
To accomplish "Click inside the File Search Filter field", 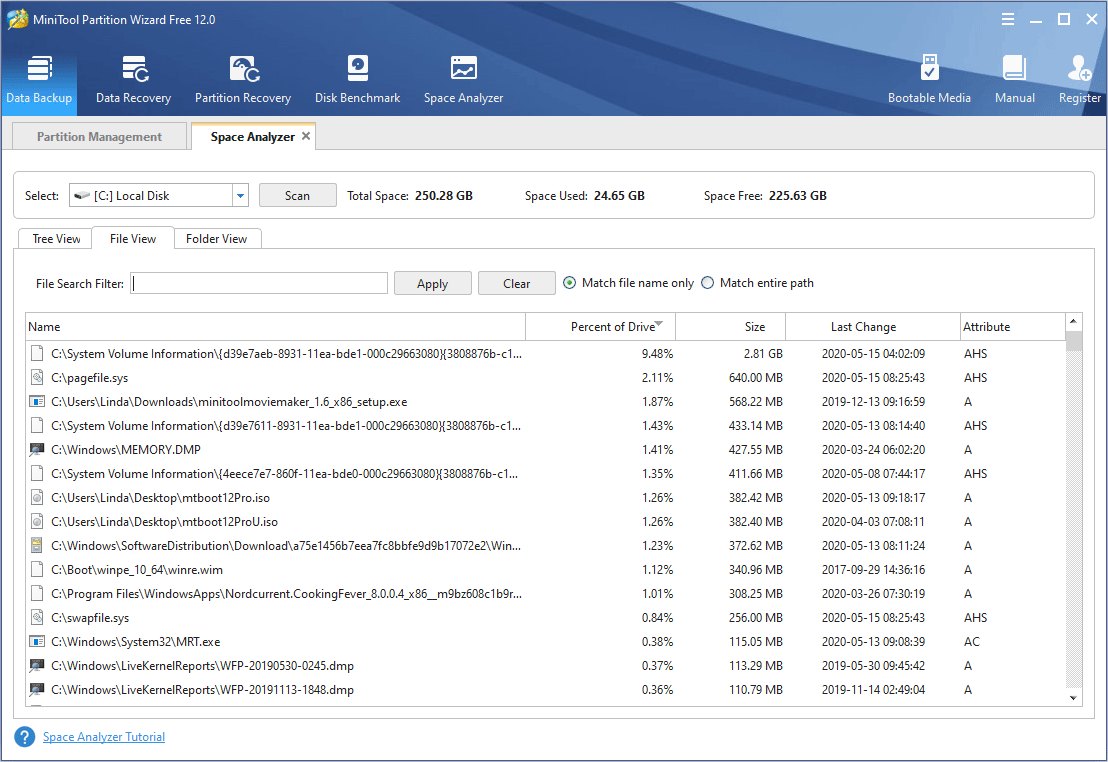I will click(259, 283).
